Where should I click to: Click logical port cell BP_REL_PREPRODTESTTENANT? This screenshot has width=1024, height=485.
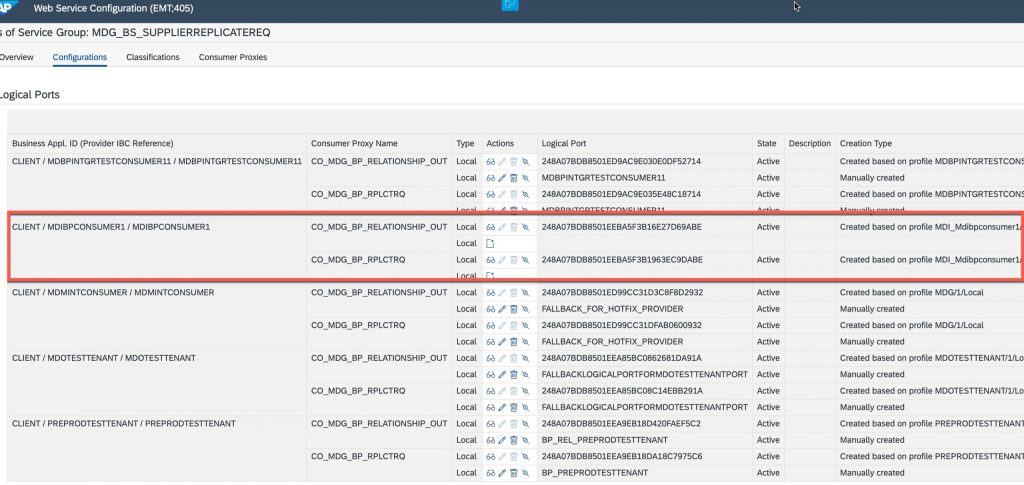click(605, 439)
